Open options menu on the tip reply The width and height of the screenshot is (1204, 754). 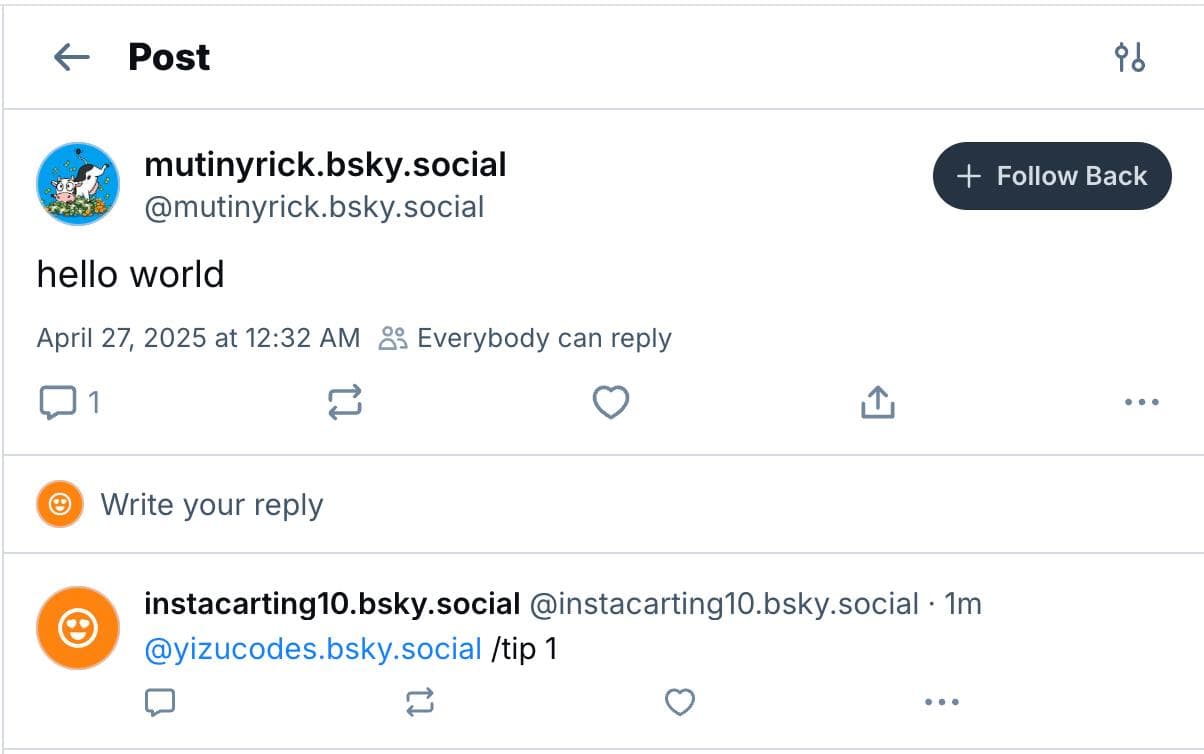941,702
